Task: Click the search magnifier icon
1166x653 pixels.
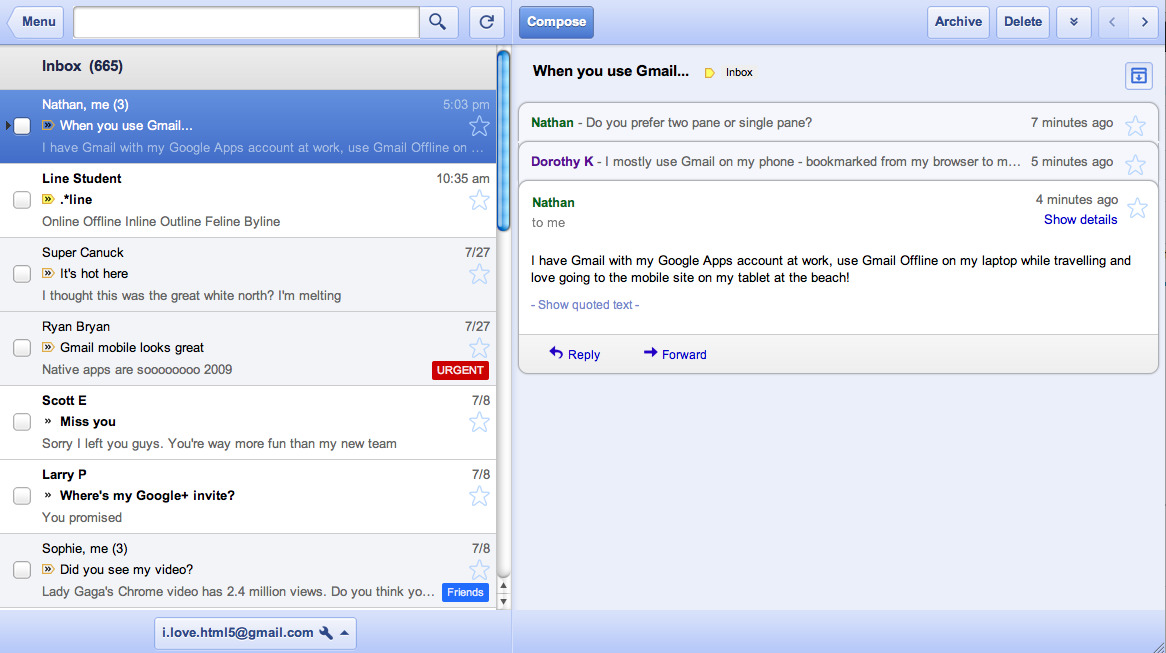Action: point(438,21)
